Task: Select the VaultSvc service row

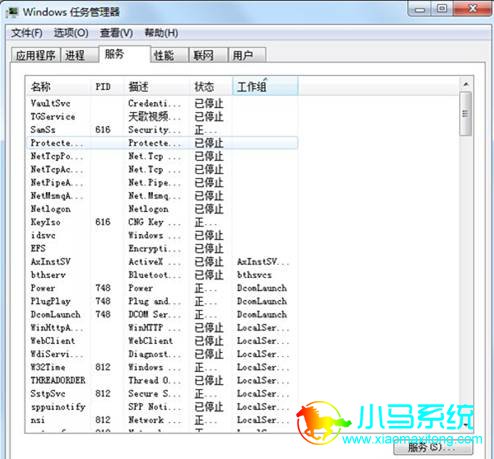Action: point(162,103)
